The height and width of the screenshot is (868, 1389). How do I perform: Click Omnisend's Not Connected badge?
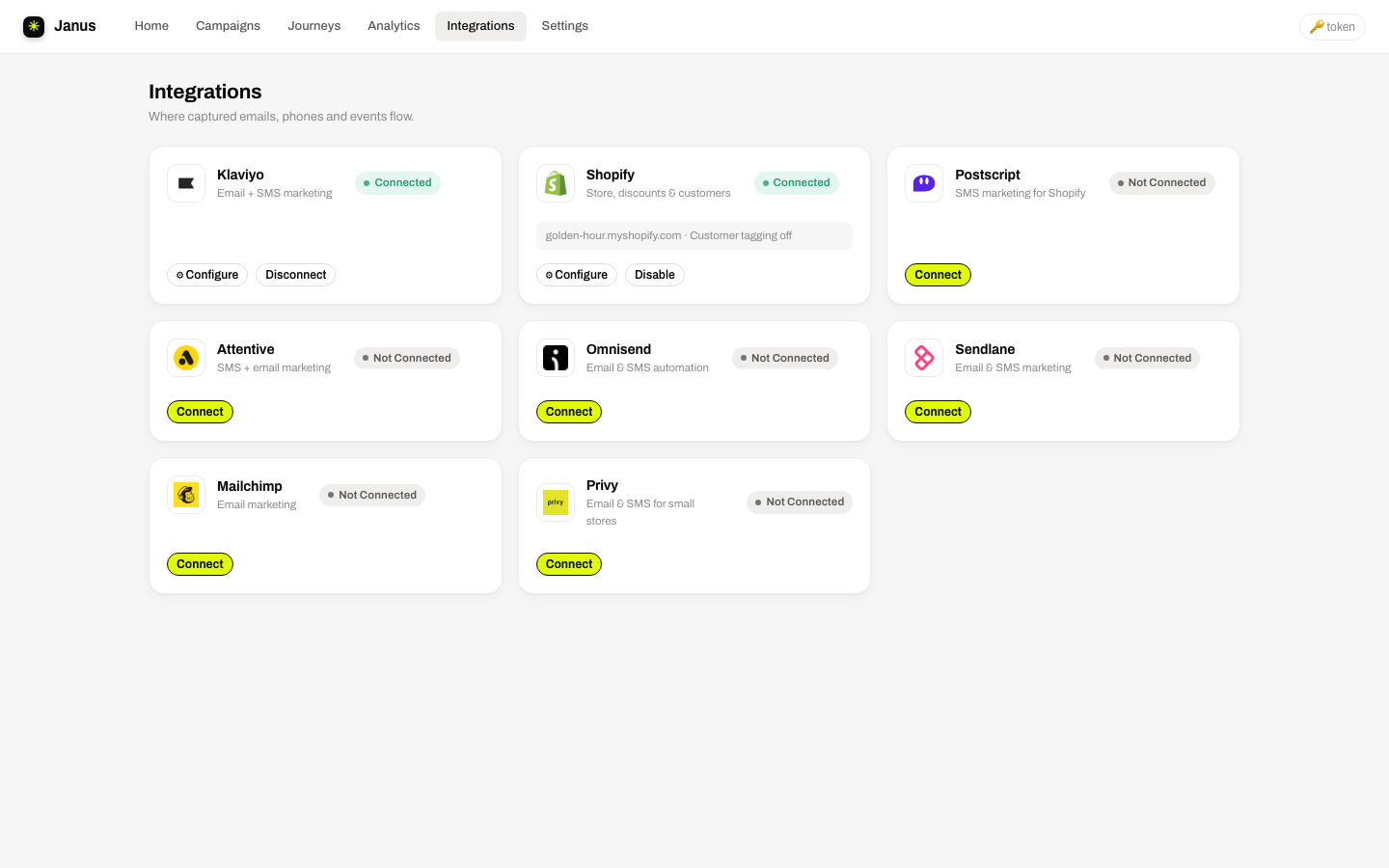pos(785,358)
